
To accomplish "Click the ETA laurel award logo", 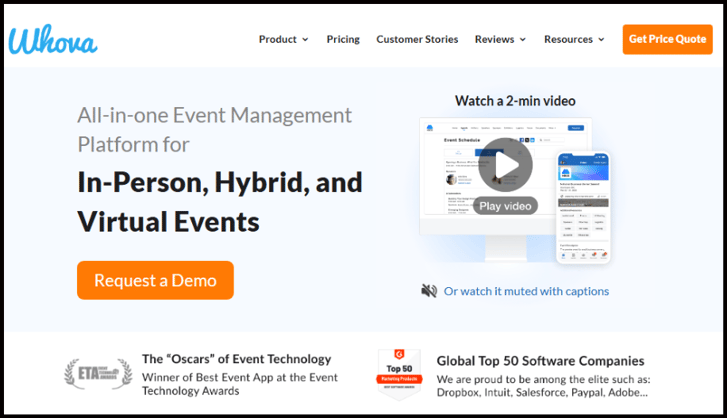I will pyautogui.click(x=96, y=372).
